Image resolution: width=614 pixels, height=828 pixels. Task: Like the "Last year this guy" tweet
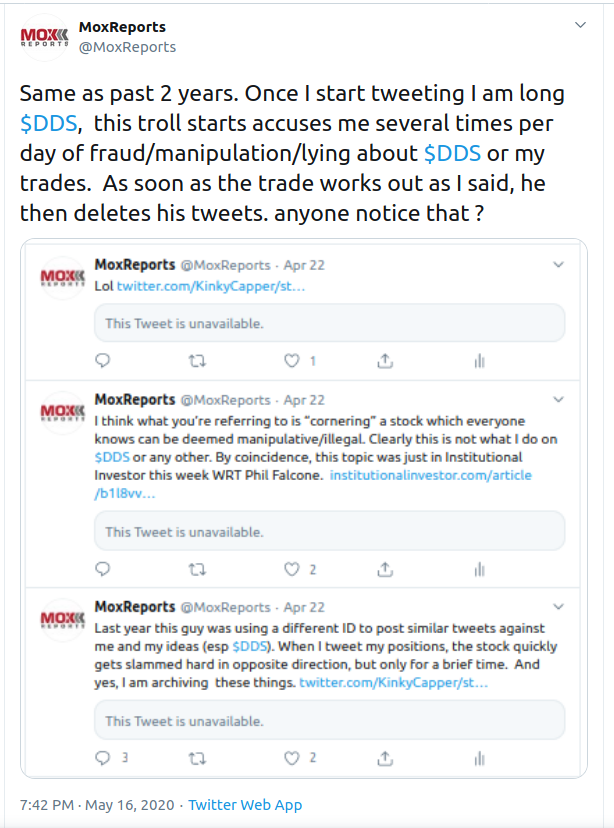pos(292,757)
